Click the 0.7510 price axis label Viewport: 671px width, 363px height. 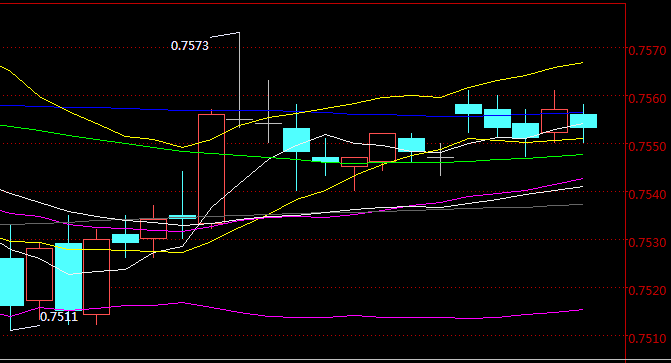647,338
